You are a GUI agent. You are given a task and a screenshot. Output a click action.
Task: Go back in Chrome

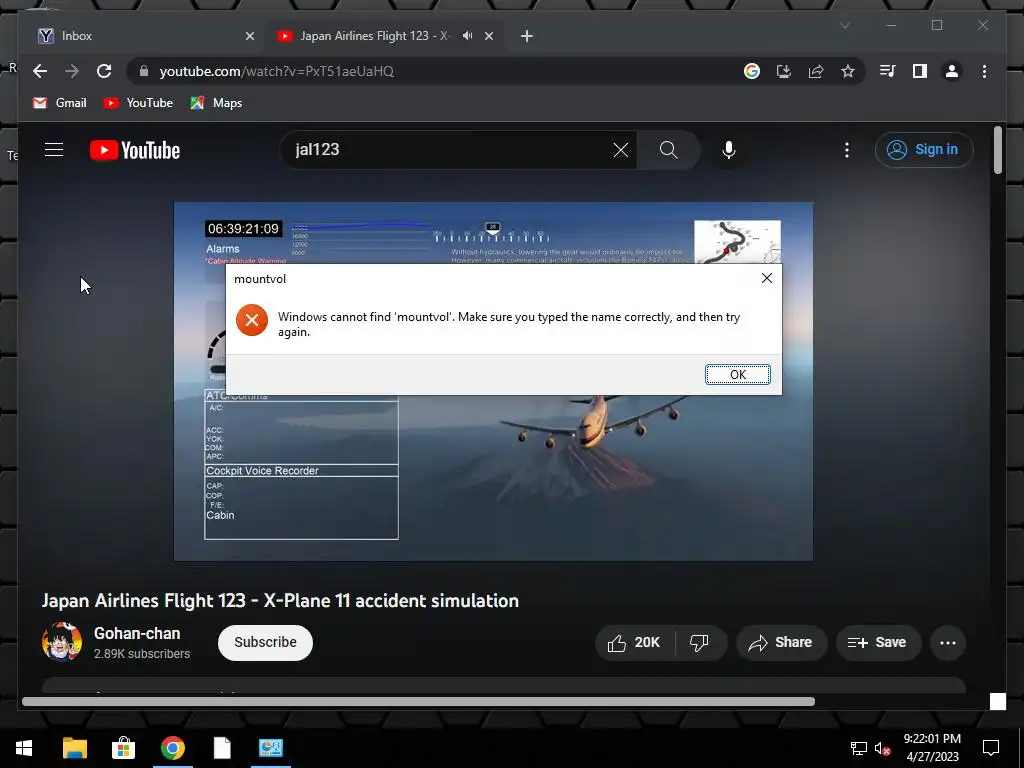(40, 71)
